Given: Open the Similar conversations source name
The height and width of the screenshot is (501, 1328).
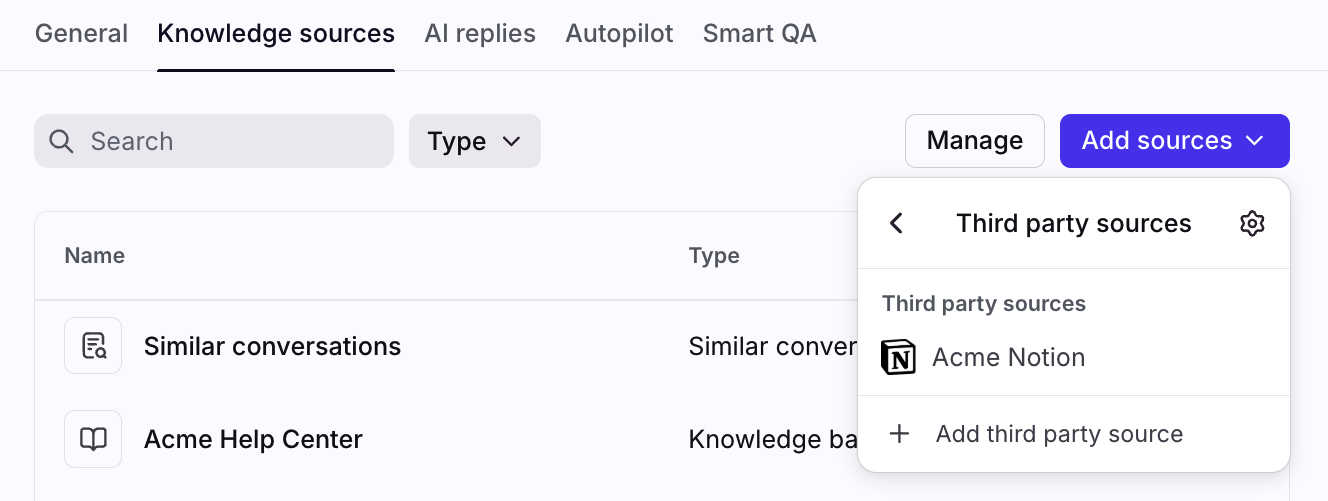Looking at the screenshot, I should tap(272, 347).
